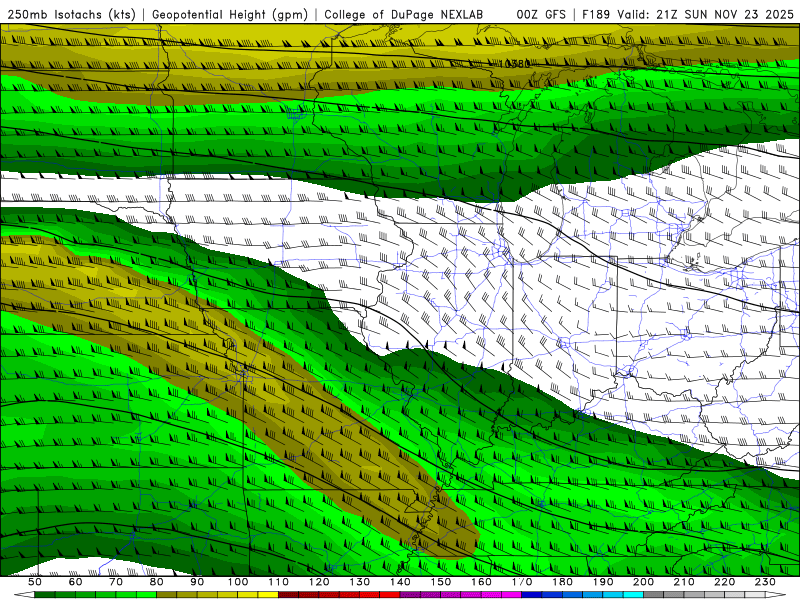This screenshot has width=800, height=600.
Task: Click the 'Geopotential Height (gpm)' header label
Action: click(x=230, y=15)
